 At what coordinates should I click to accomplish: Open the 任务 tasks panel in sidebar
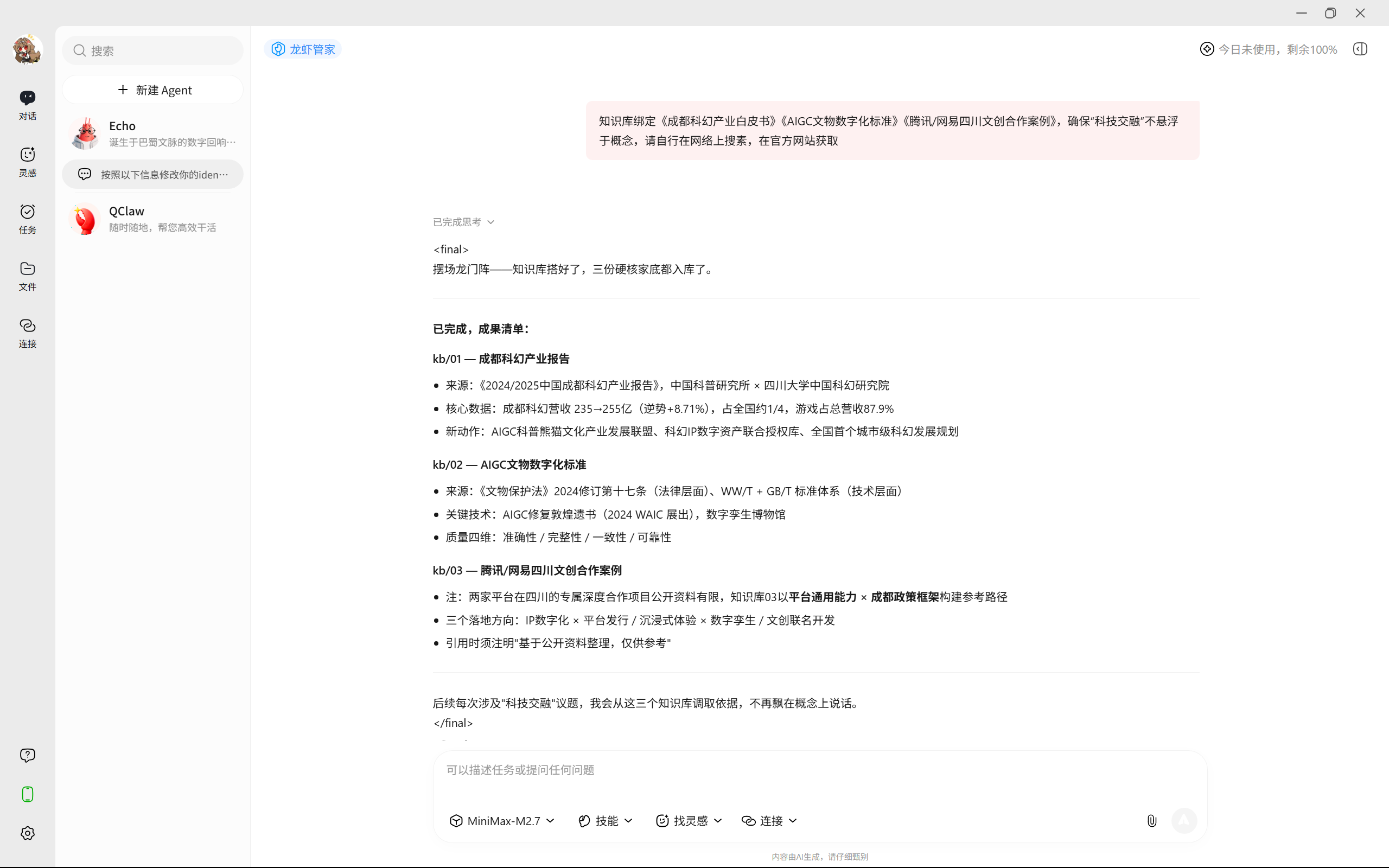coord(27,219)
